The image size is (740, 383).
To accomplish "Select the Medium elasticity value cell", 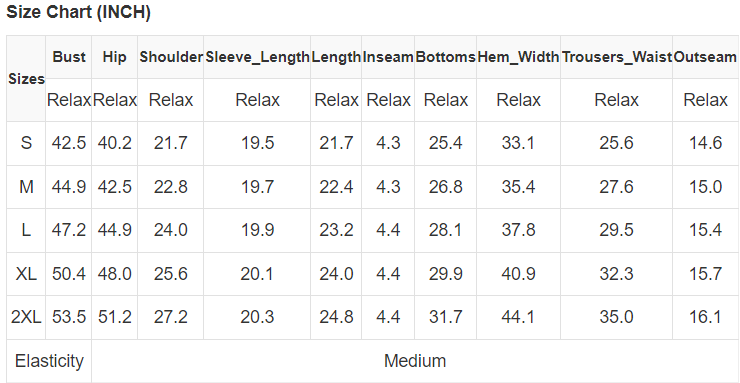I will tap(415, 361).
